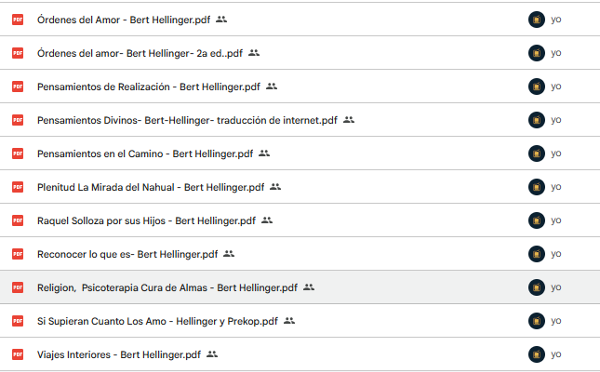Click PDF icon of Órdenes del Amor file

(18, 20)
